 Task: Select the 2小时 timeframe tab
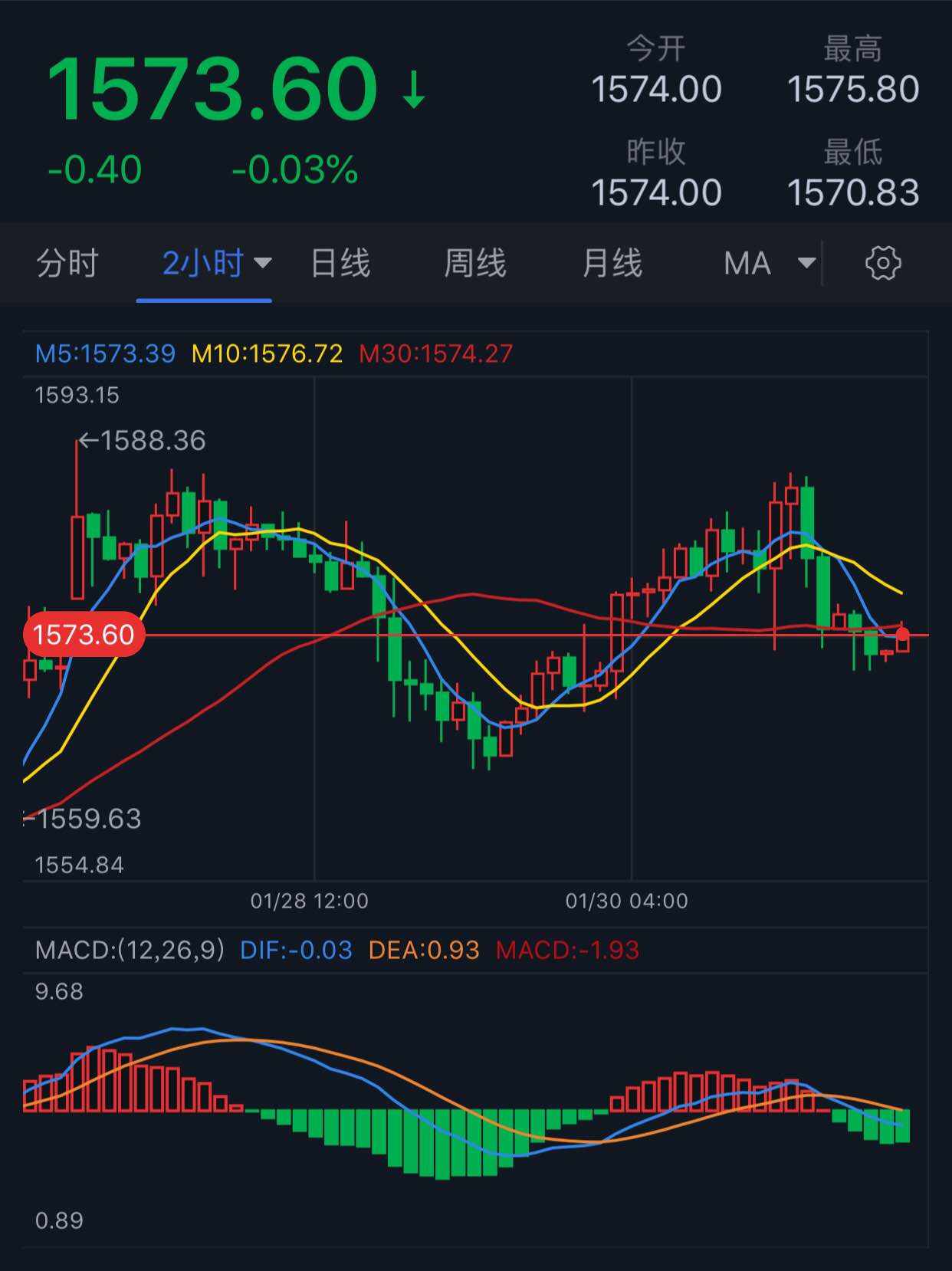tap(203, 264)
